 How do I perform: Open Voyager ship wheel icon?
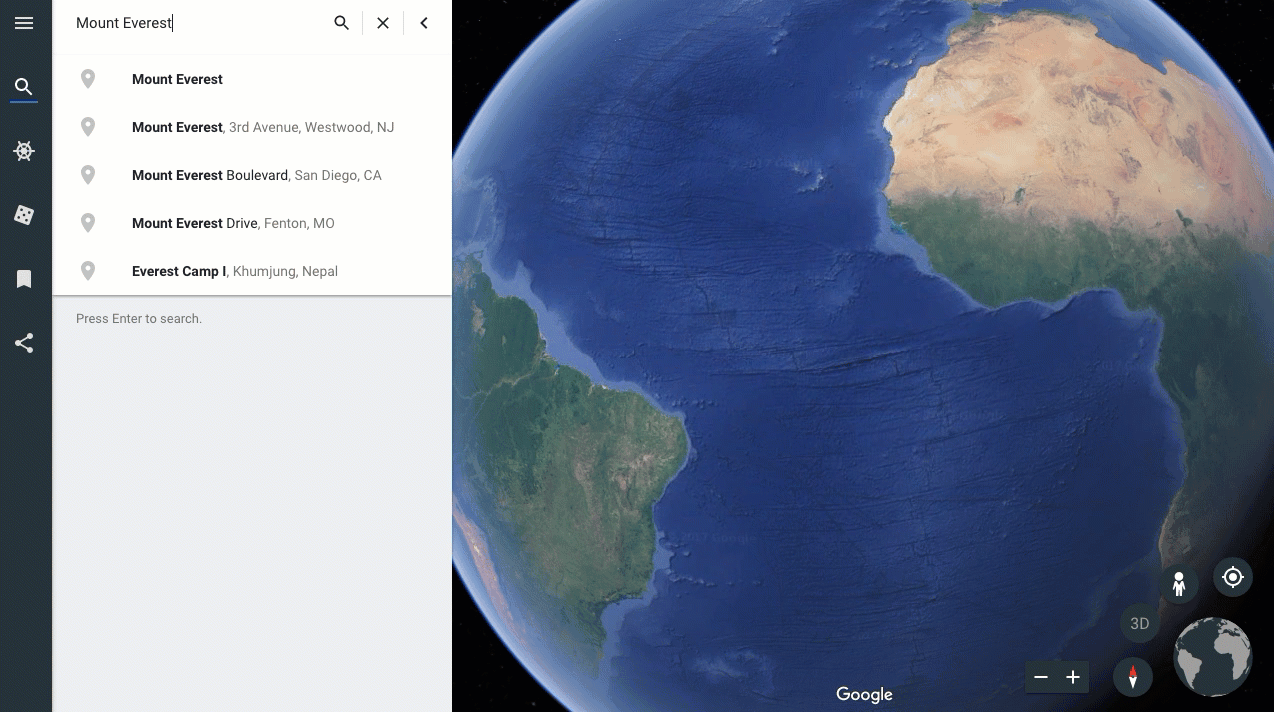coord(24,151)
